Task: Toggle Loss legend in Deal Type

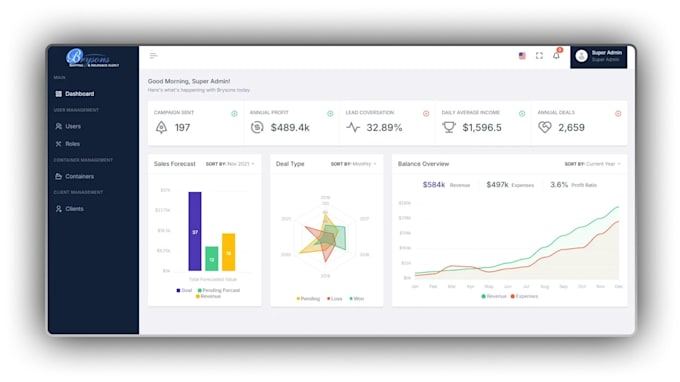Action: tap(334, 299)
